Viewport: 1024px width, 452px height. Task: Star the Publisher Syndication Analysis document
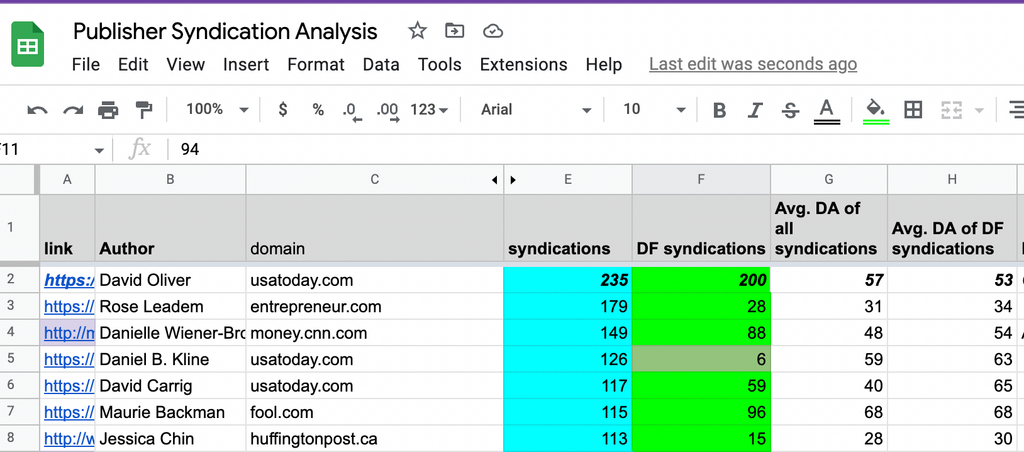tap(417, 31)
